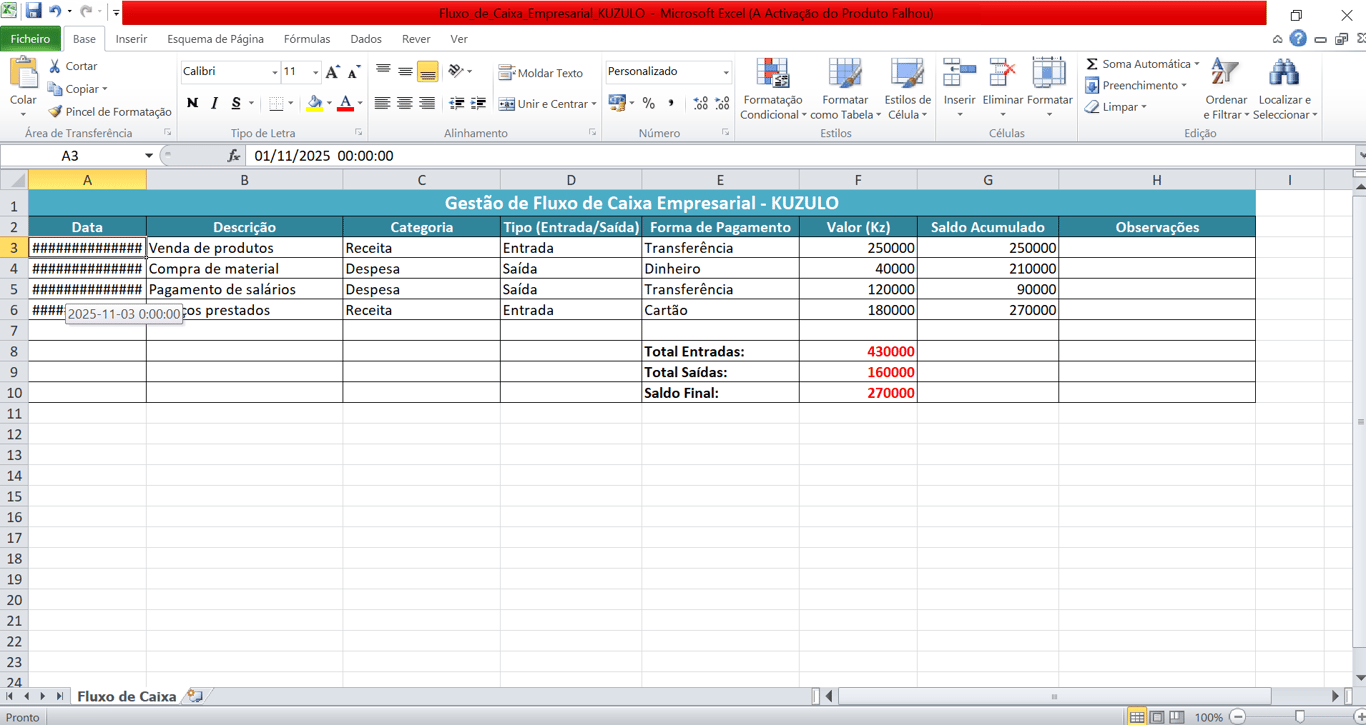This screenshot has height=725, width=1366.
Task: Open Localizar e Seleccionar menu
Action: tap(1286, 89)
